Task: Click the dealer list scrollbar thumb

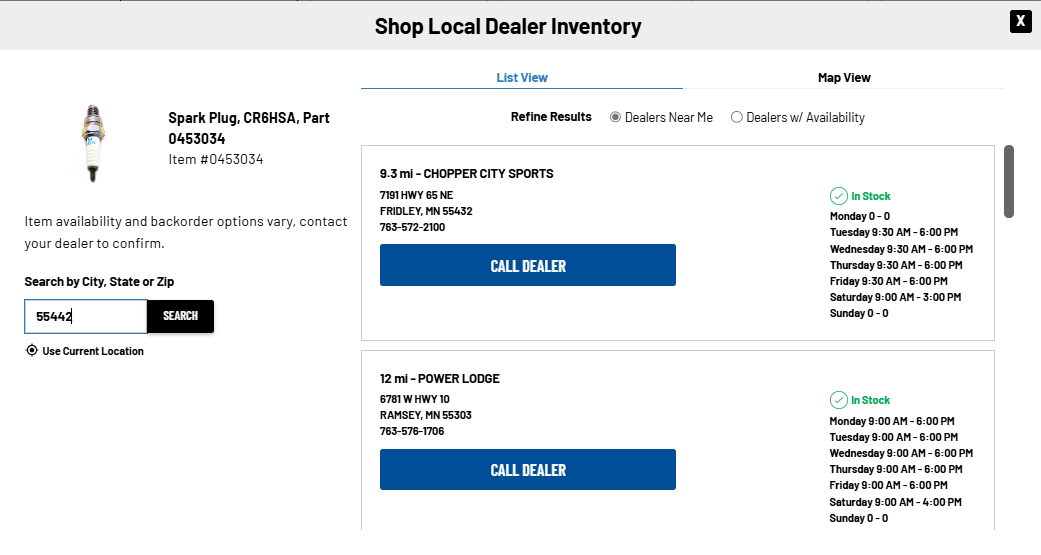Action: pyautogui.click(x=1009, y=181)
